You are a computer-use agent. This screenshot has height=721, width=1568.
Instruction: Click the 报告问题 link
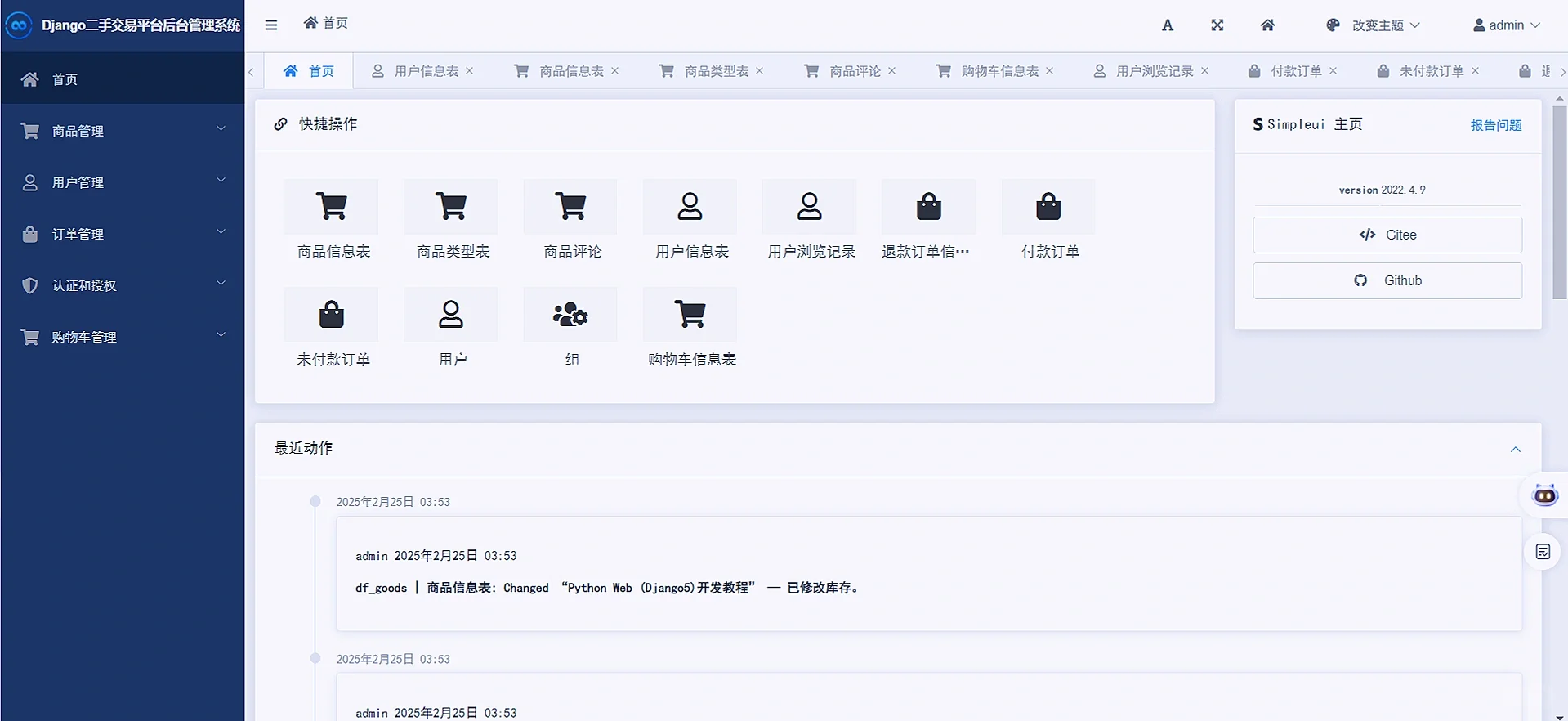pos(1496,125)
